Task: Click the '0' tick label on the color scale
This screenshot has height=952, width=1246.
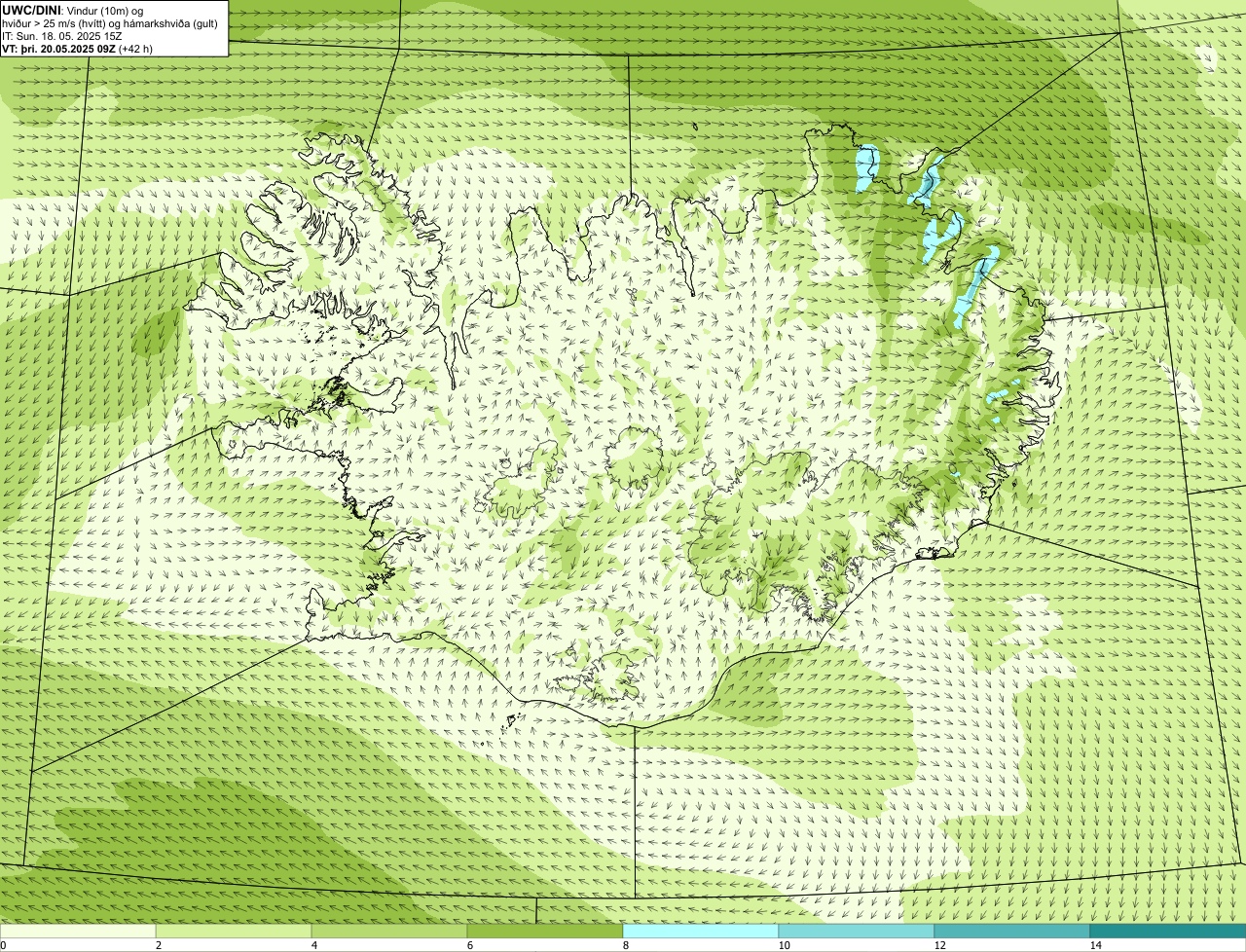Action: 3,945
